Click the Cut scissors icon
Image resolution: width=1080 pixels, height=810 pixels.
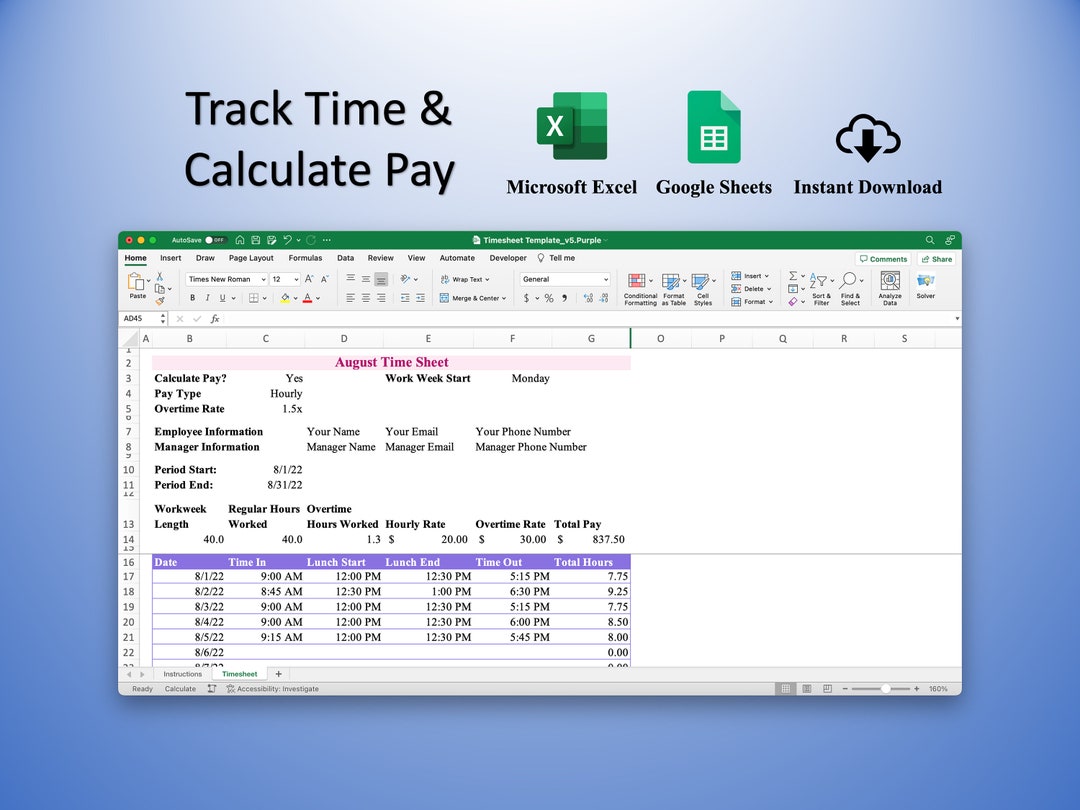click(160, 276)
